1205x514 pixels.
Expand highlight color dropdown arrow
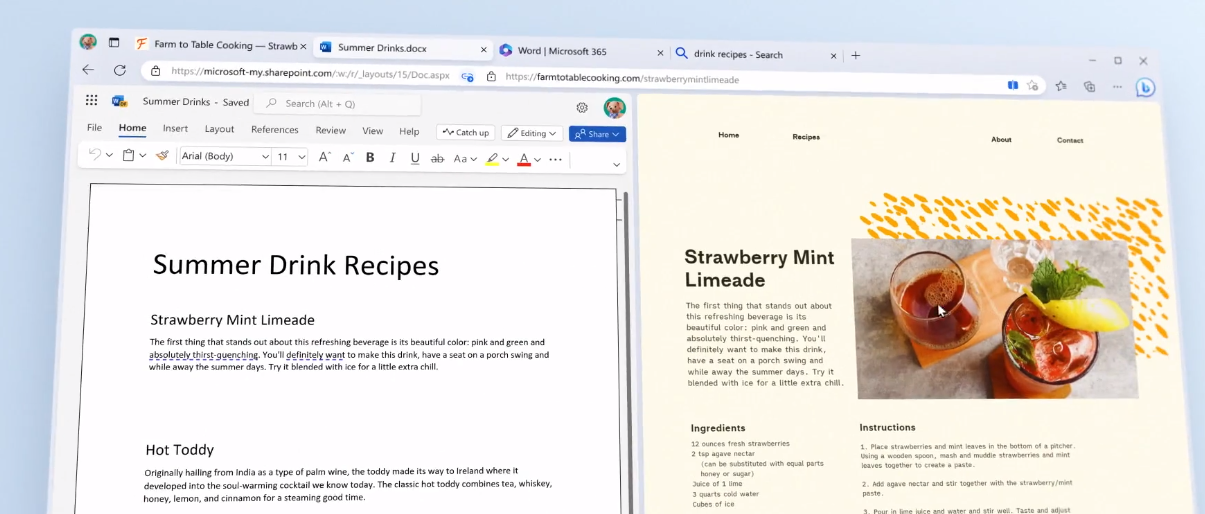coord(505,159)
